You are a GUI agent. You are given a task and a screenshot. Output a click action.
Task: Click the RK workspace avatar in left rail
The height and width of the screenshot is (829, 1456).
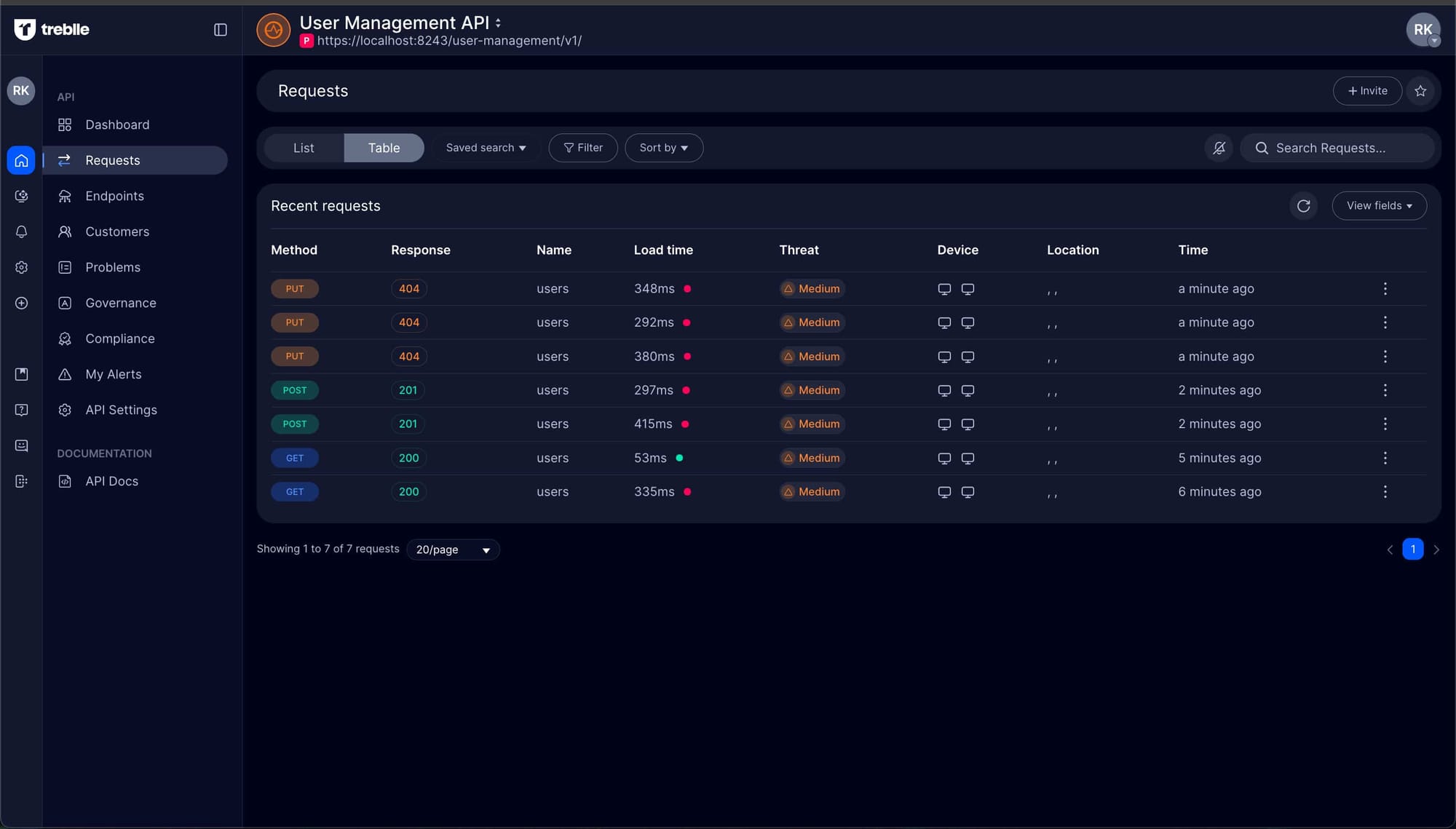pos(21,91)
